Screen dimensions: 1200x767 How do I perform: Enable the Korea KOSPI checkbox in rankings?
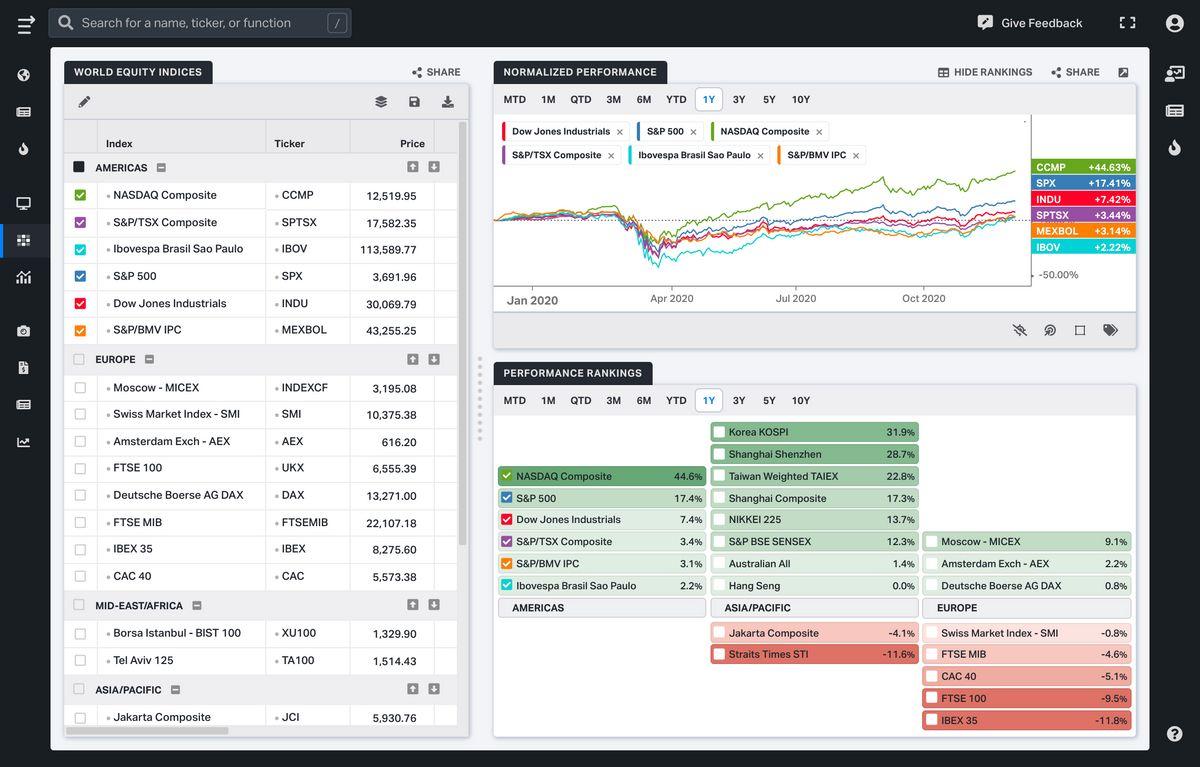[719, 432]
